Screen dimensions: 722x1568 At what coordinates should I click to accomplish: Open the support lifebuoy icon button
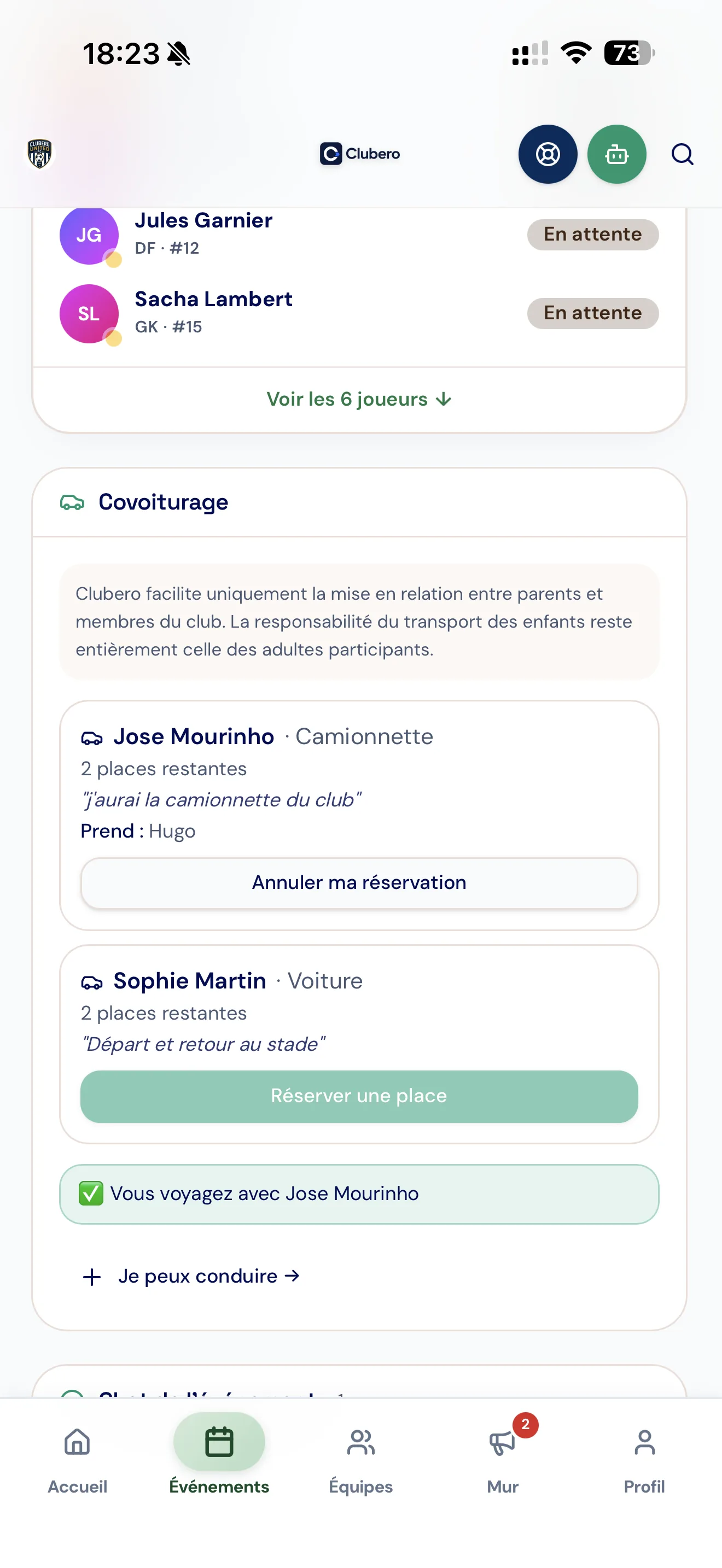(x=548, y=154)
